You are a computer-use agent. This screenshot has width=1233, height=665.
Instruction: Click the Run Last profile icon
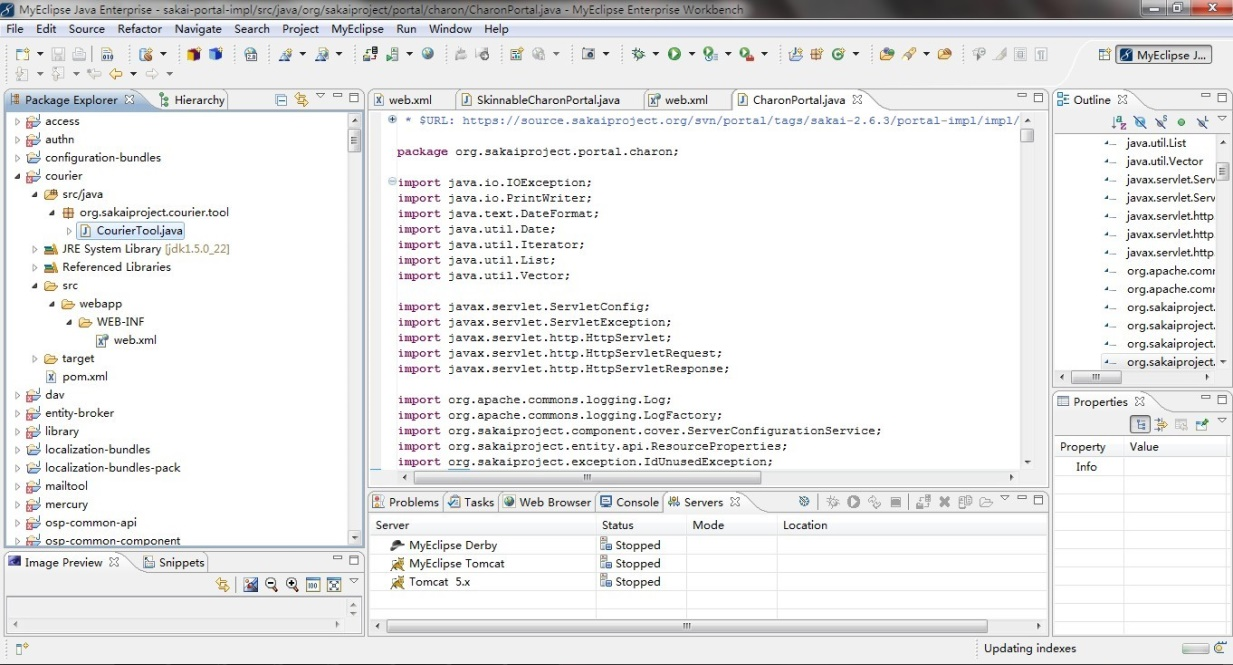tap(710, 54)
